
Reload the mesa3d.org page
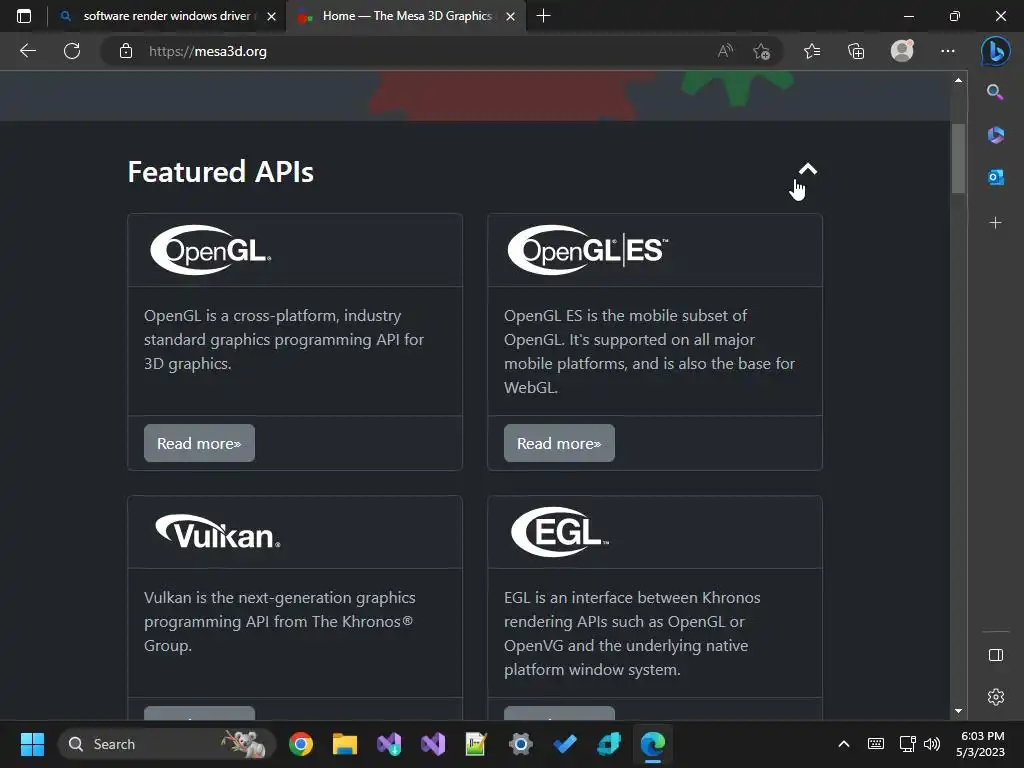(72, 51)
